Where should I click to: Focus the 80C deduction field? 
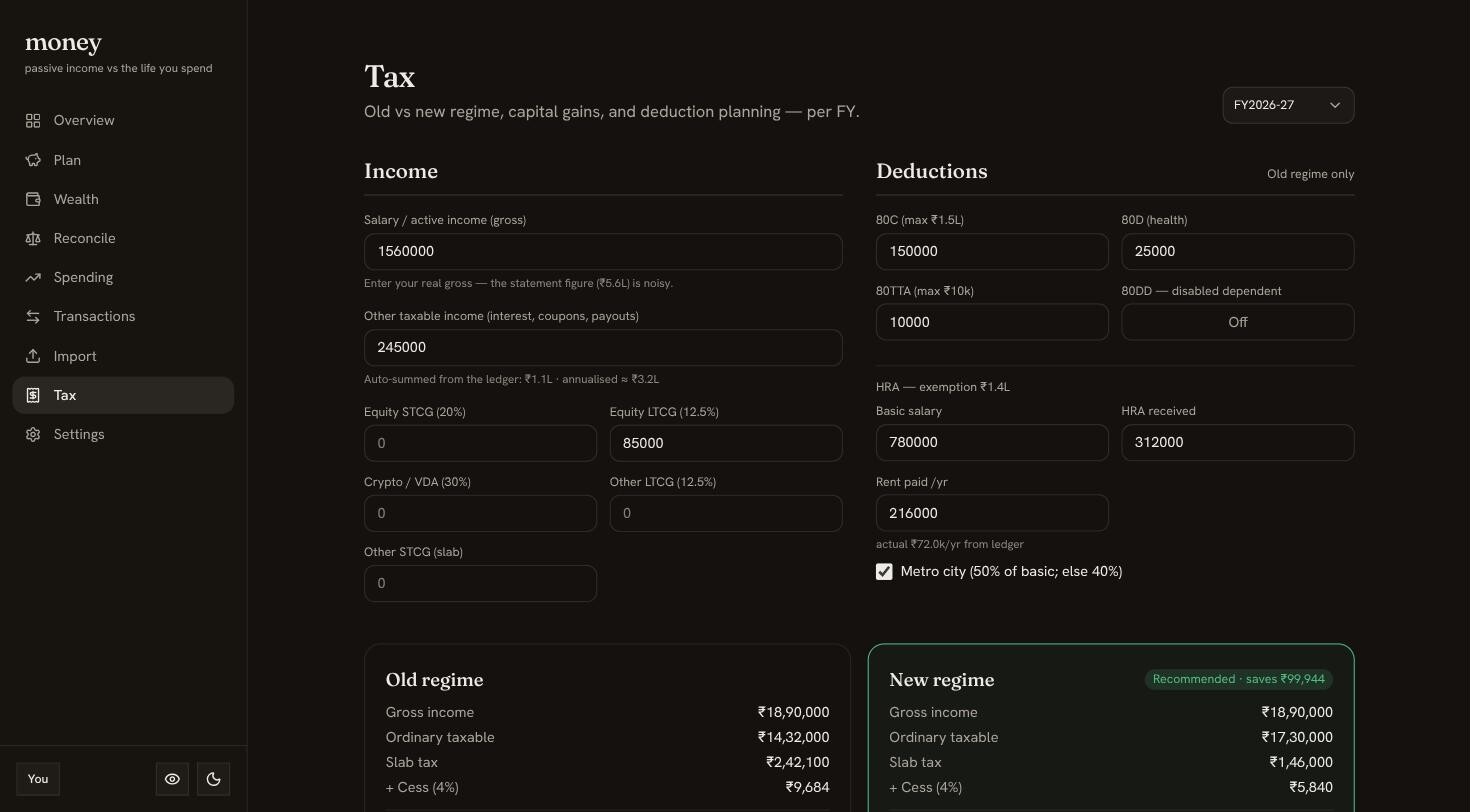(x=992, y=252)
